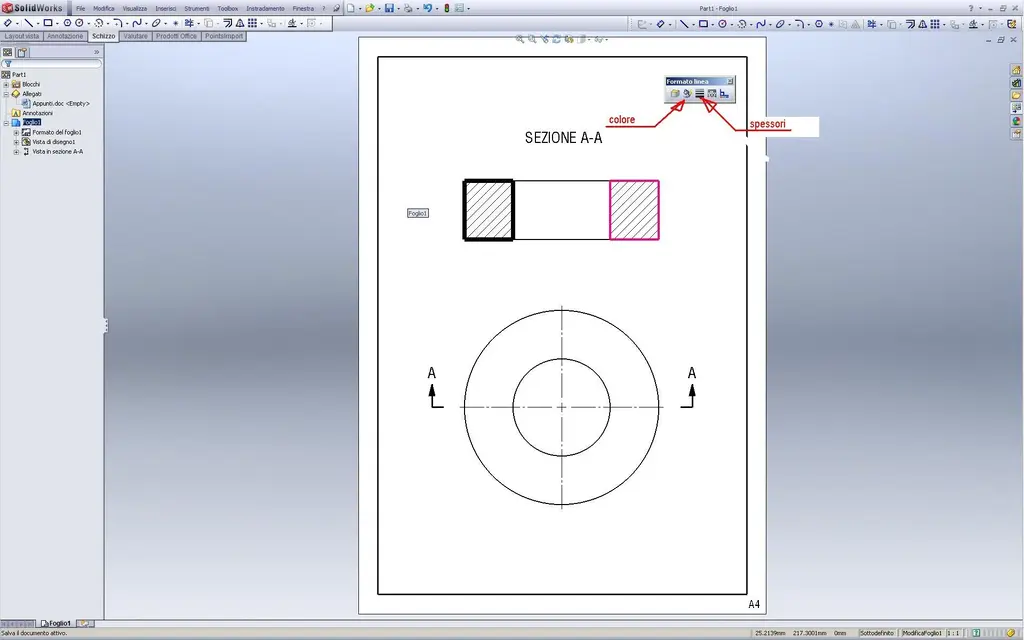Click ModificaFoglio1 in the status bar
Screen dimensions: 1024x640
[922, 633]
